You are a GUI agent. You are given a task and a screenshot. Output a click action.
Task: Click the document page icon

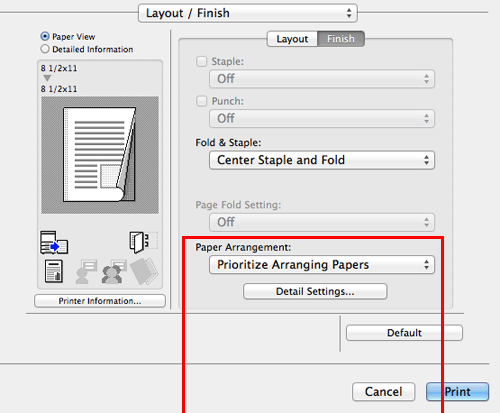pos(54,271)
